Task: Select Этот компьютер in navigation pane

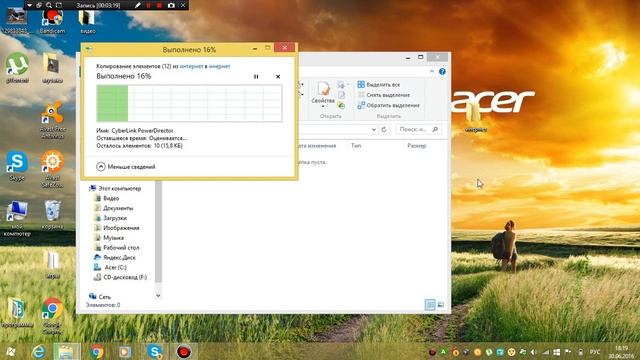Action: (115, 188)
